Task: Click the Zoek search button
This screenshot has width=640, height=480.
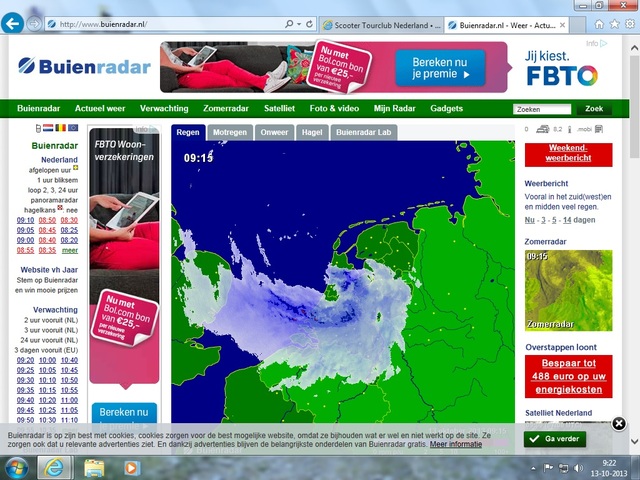Action: click(593, 108)
